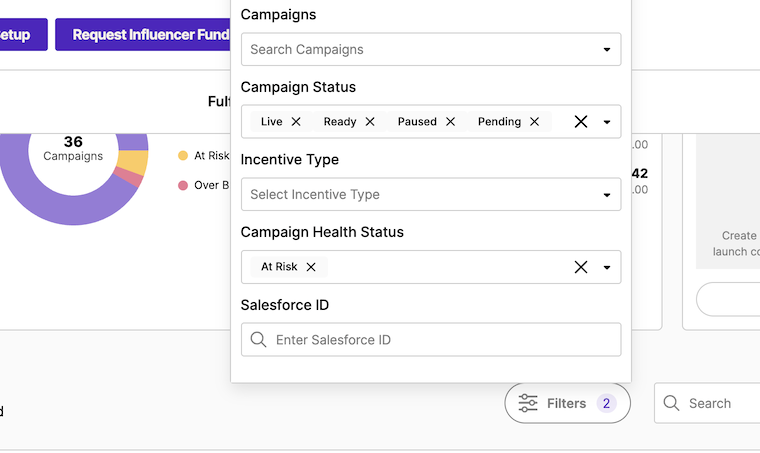Expand the Campaign Health Status dropdown arrow
Image resolution: width=760 pixels, height=453 pixels.
point(606,267)
